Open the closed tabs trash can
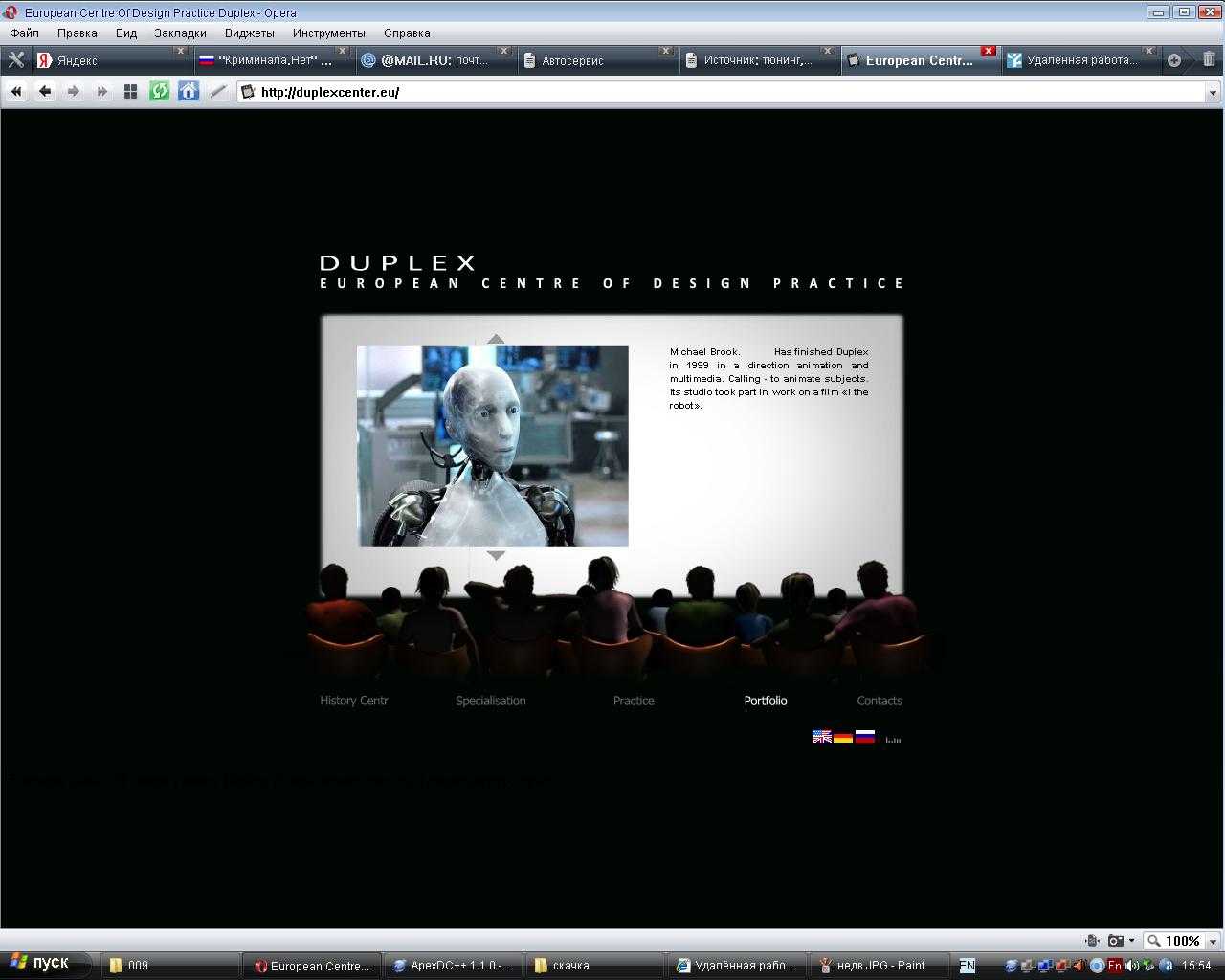1225x980 pixels. [1209, 59]
